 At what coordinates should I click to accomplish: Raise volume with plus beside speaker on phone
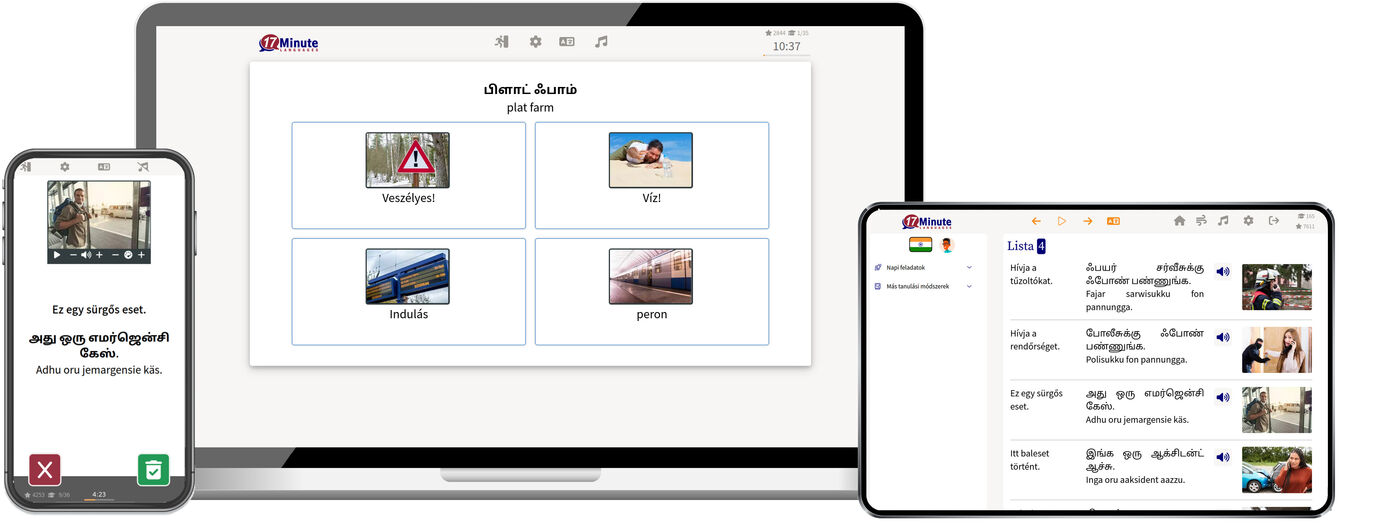click(99, 255)
